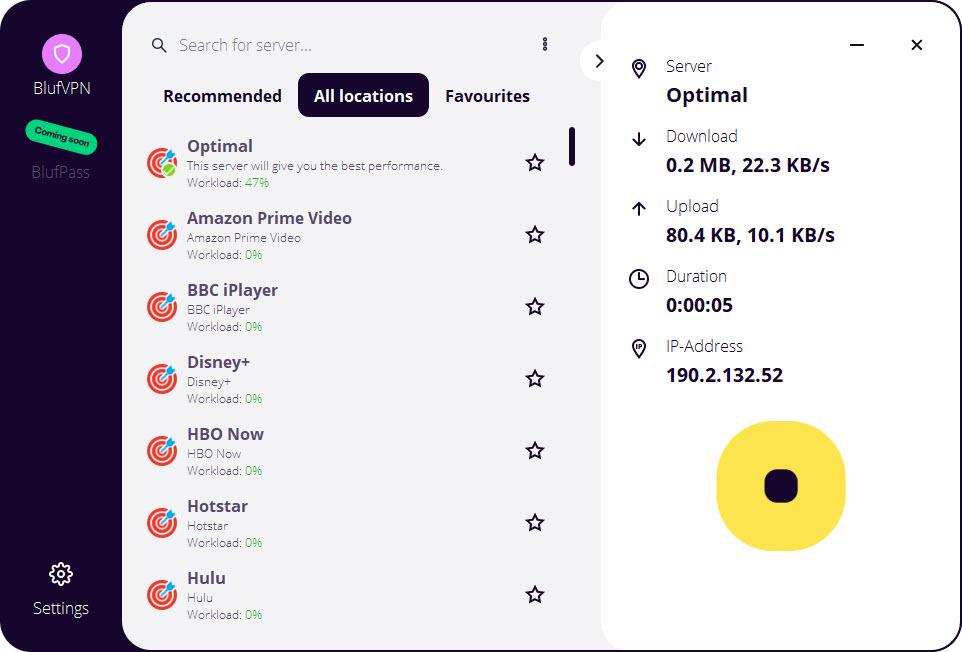Favourite HBO Now with its star
The height and width of the screenshot is (652, 962).
click(535, 451)
